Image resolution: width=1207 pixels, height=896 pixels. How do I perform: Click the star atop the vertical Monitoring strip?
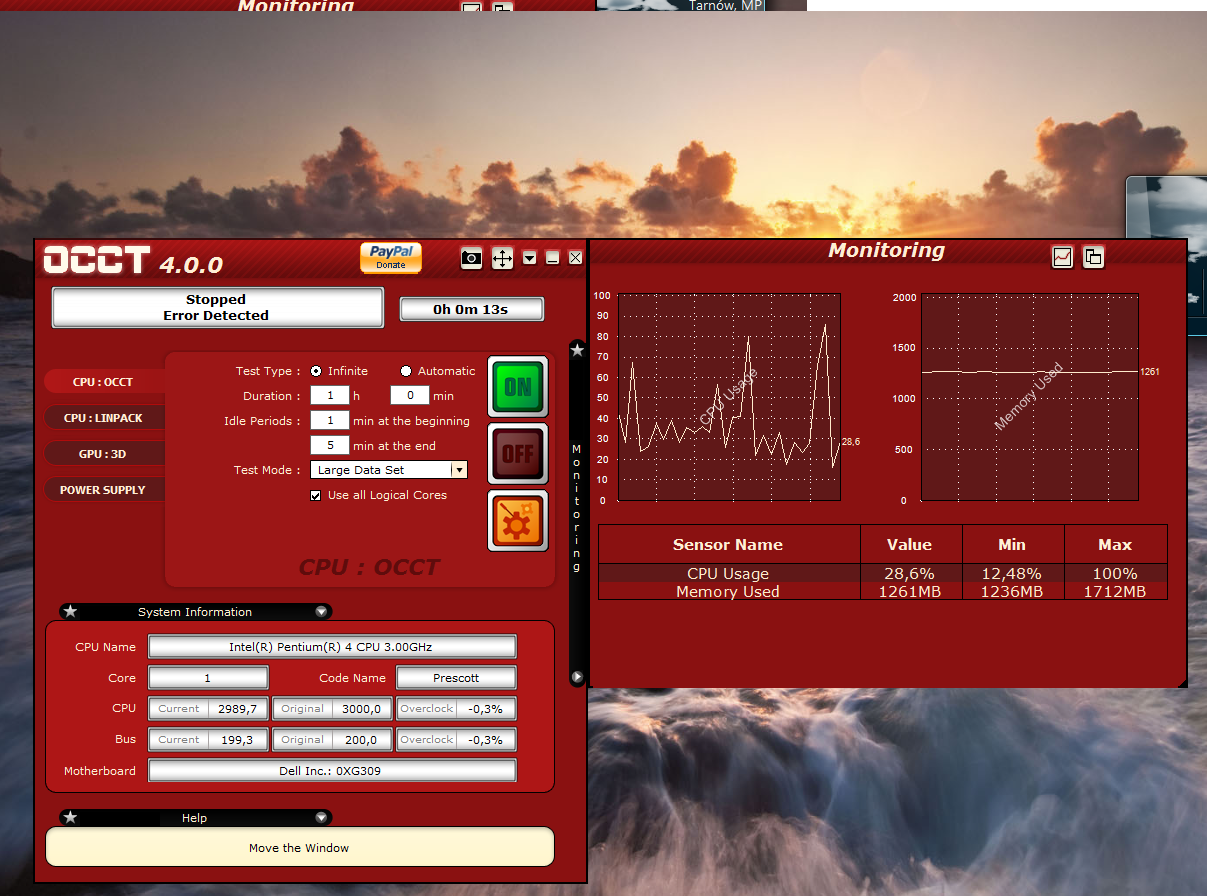click(577, 350)
